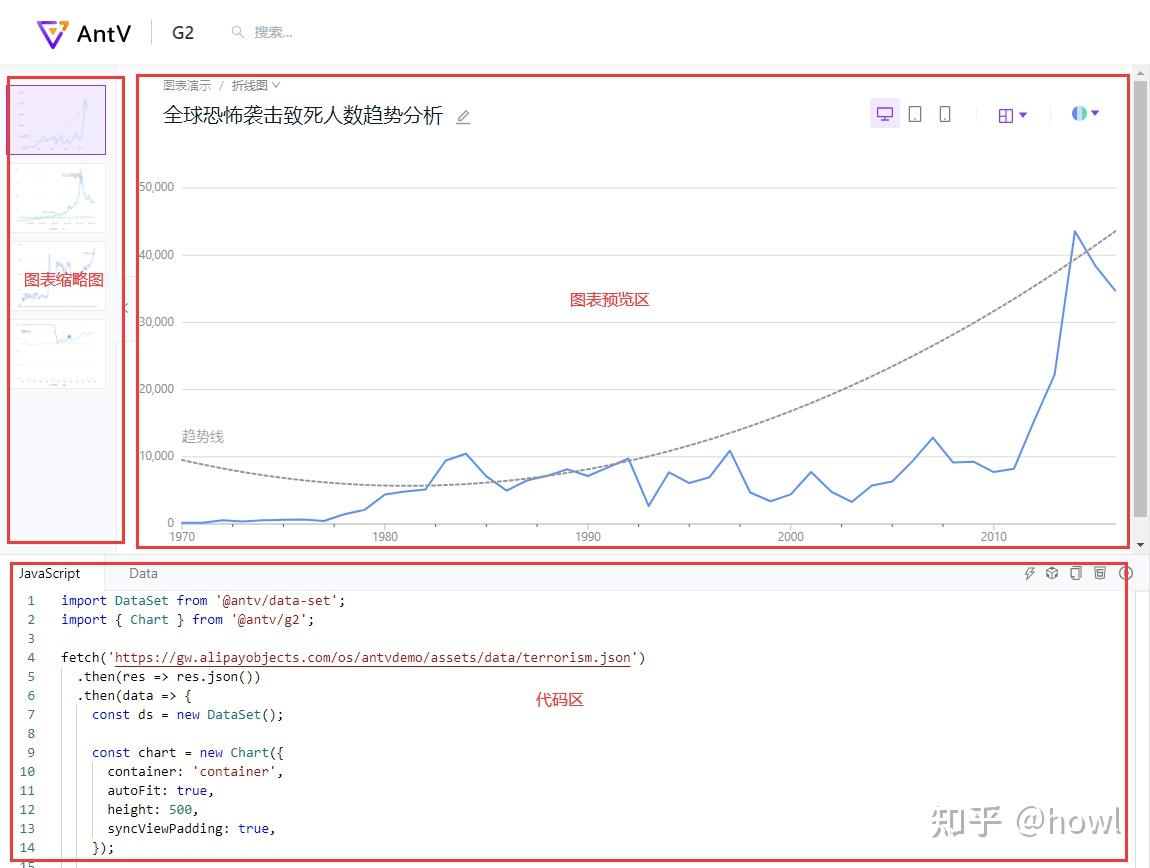Open example in CodeSandbox via cube icon

tap(1052, 573)
